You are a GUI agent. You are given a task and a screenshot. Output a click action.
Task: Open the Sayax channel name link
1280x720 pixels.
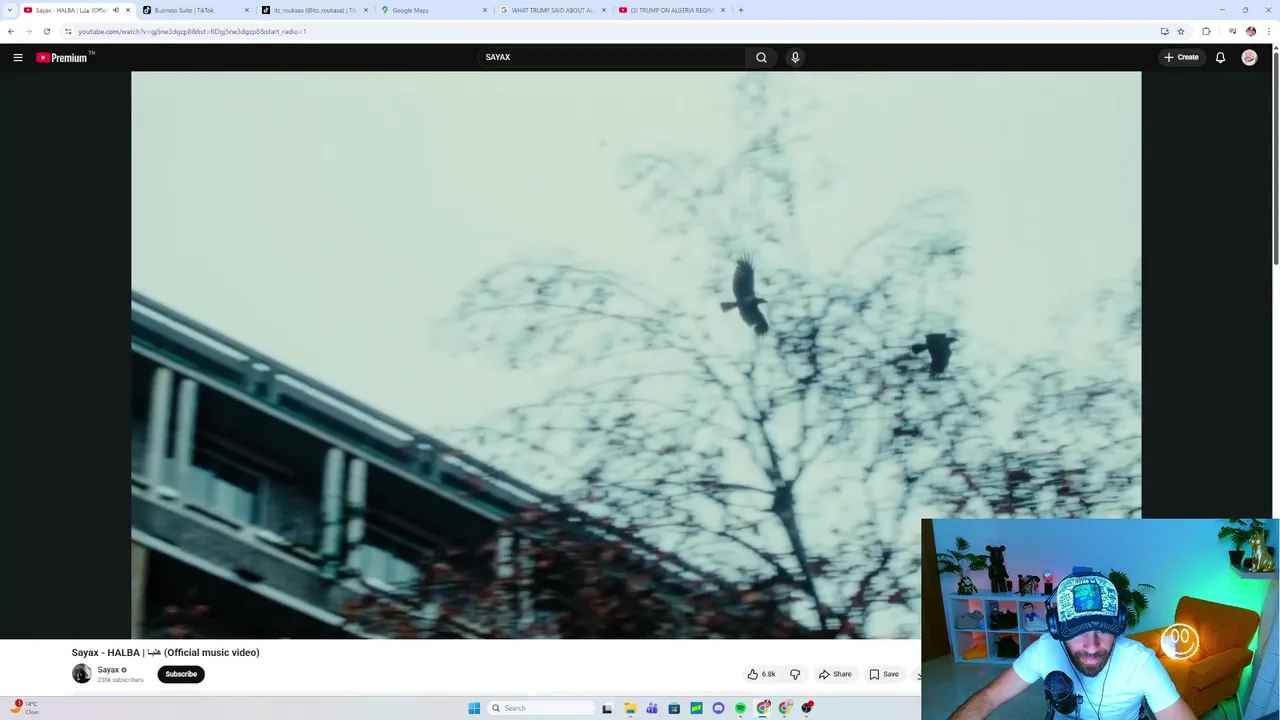(x=108, y=670)
